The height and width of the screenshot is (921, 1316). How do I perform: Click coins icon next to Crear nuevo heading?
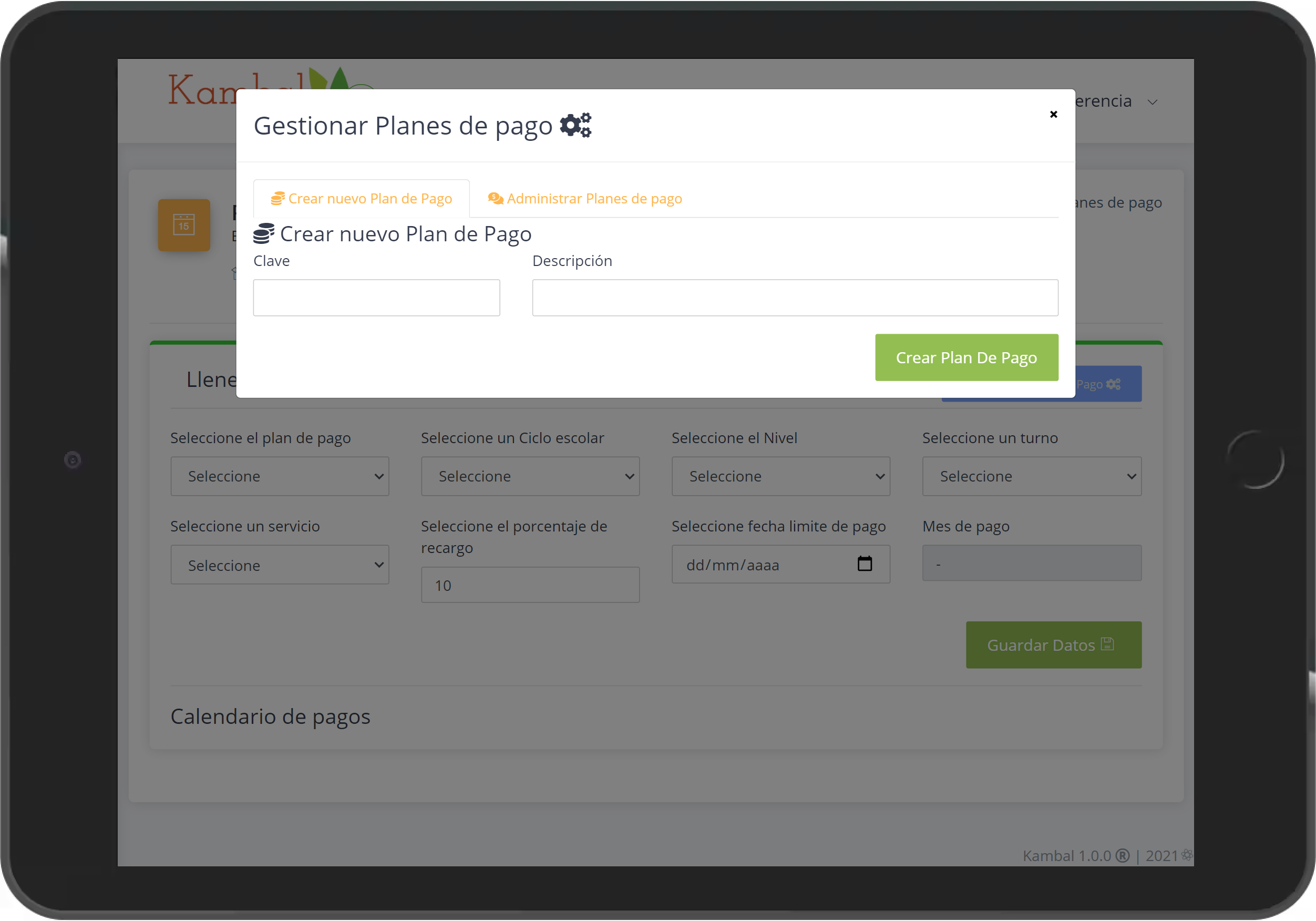(264, 234)
